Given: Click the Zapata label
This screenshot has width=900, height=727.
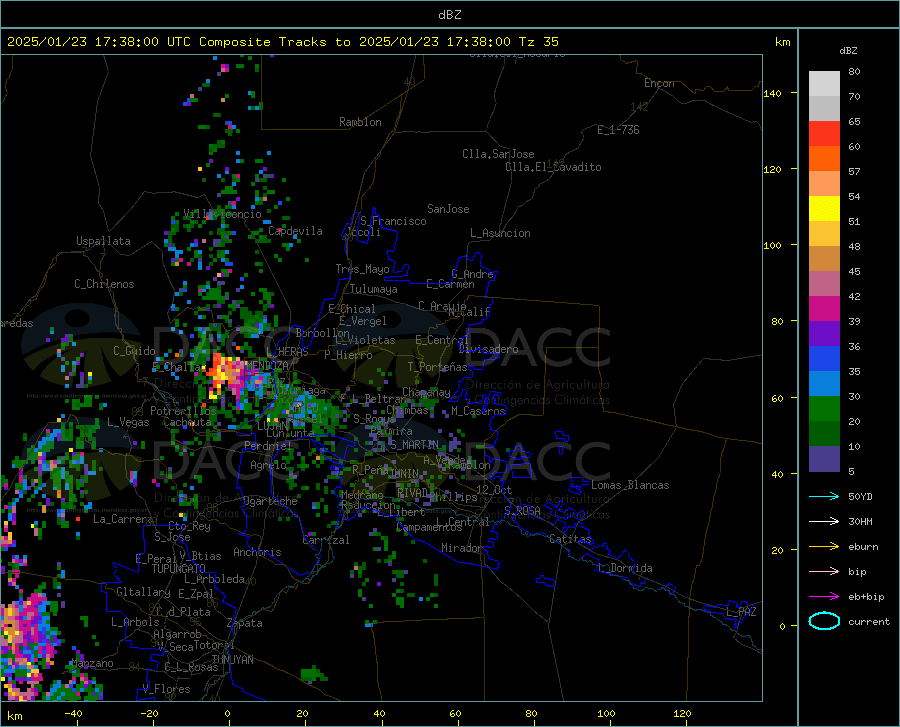Looking at the screenshot, I should tap(245, 623).
